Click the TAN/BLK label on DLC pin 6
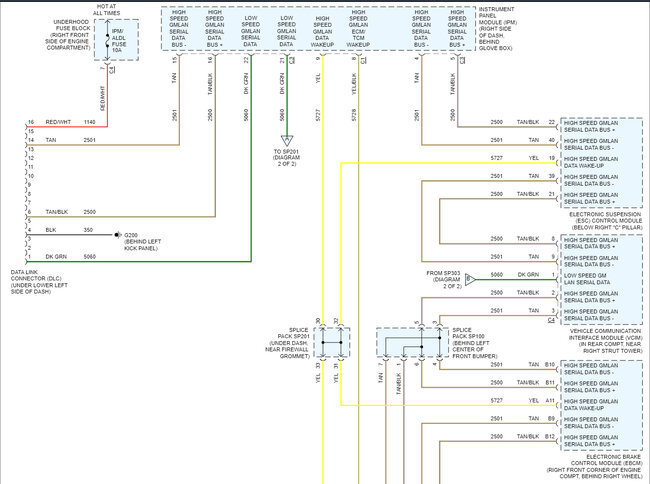The height and width of the screenshot is (484, 650). pyautogui.click(x=56, y=212)
